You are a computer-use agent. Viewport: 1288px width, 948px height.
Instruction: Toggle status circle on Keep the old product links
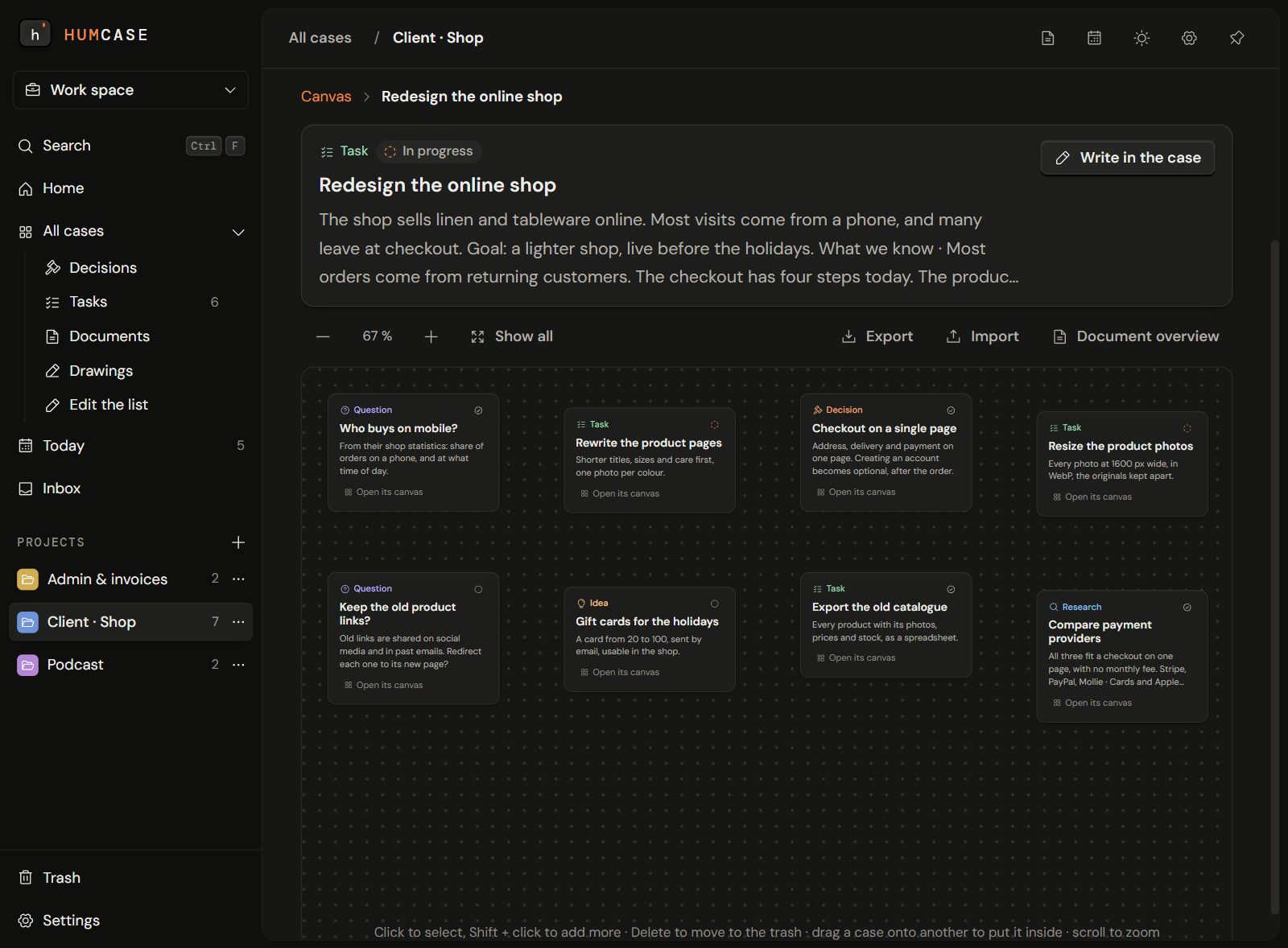click(478, 589)
